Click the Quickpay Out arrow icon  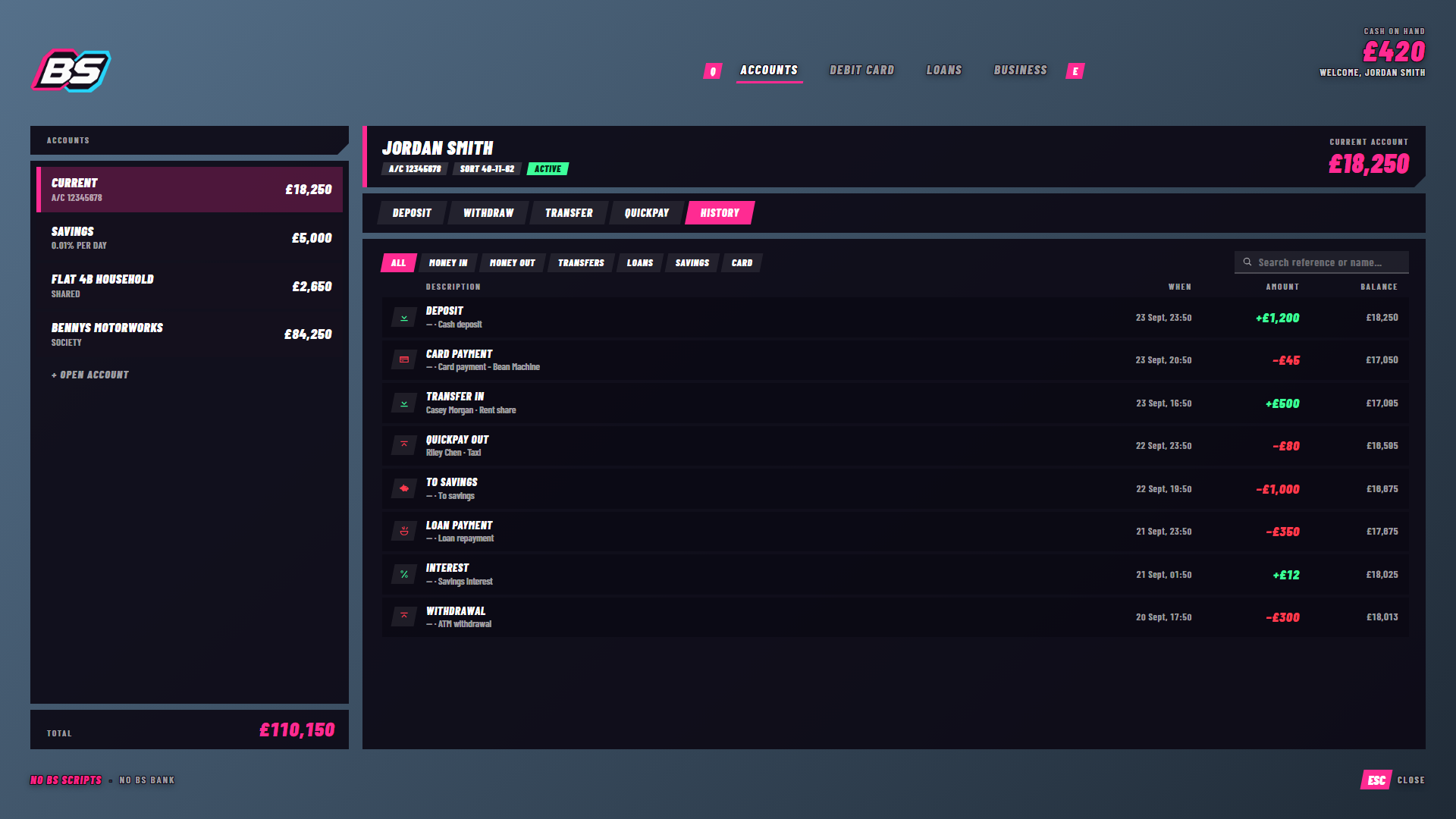(x=404, y=446)
